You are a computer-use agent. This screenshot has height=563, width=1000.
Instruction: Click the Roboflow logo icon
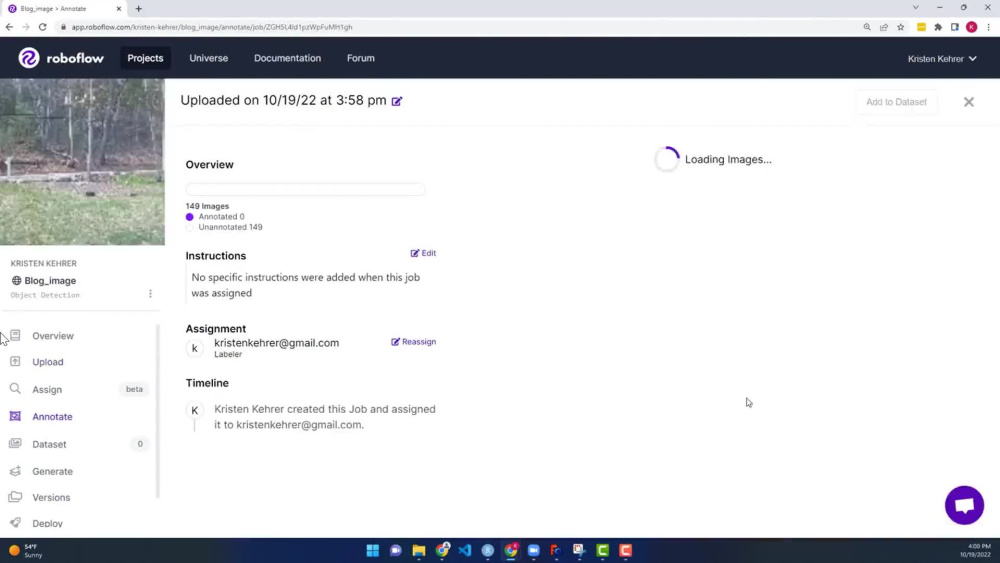(29, 58)
